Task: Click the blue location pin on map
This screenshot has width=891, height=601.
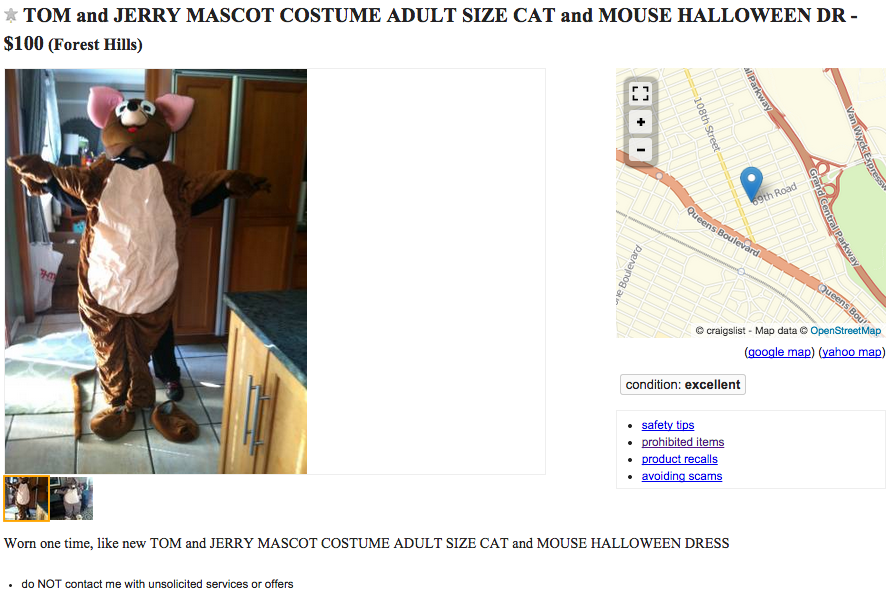Action: 751,183
